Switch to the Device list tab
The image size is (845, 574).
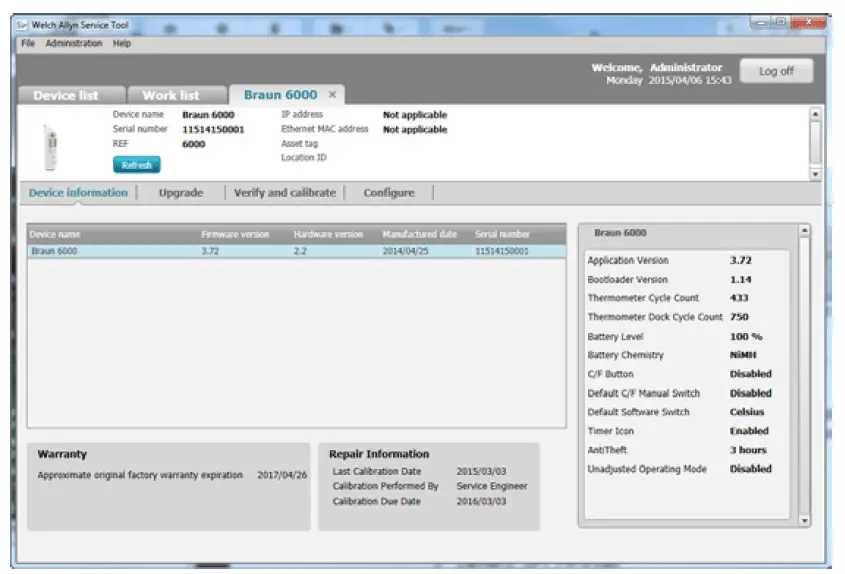(x=66, y=95)
